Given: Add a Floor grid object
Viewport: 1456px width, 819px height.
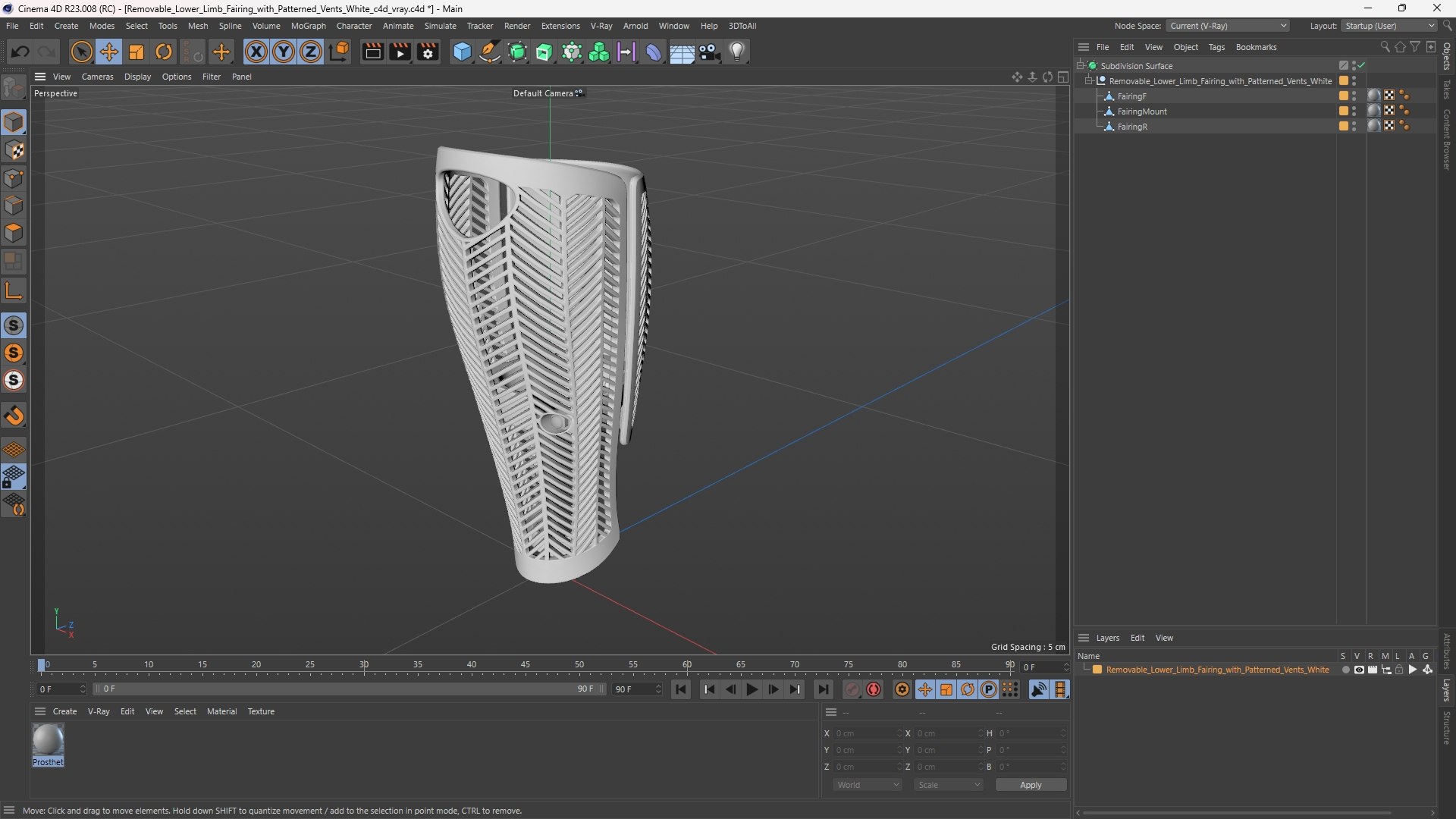Looking at the screenshot, I should [682, 52].
